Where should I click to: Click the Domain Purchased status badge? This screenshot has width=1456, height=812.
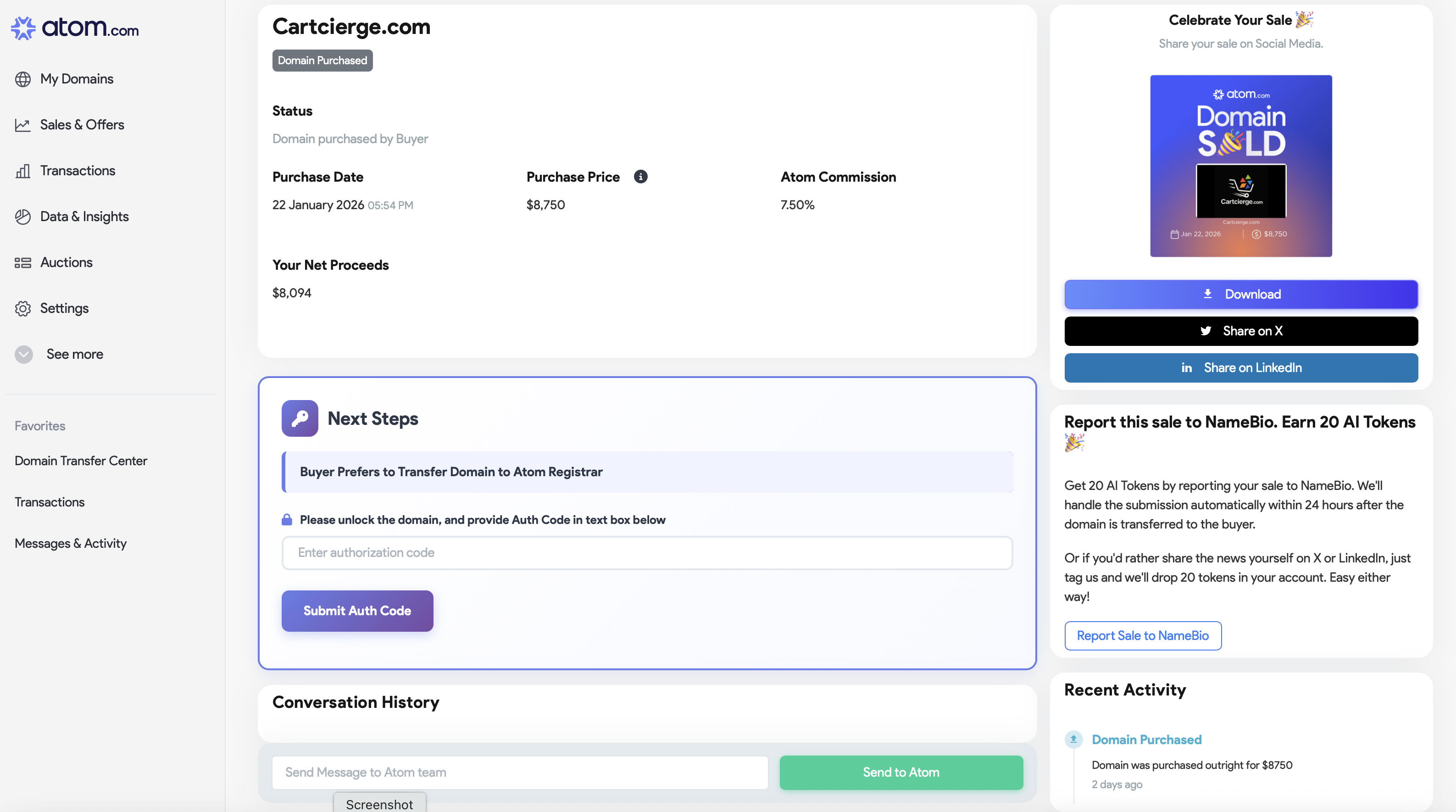322,61
